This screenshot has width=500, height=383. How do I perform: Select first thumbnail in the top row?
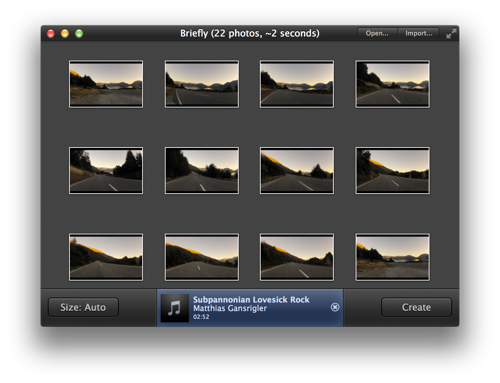point(106,84)
